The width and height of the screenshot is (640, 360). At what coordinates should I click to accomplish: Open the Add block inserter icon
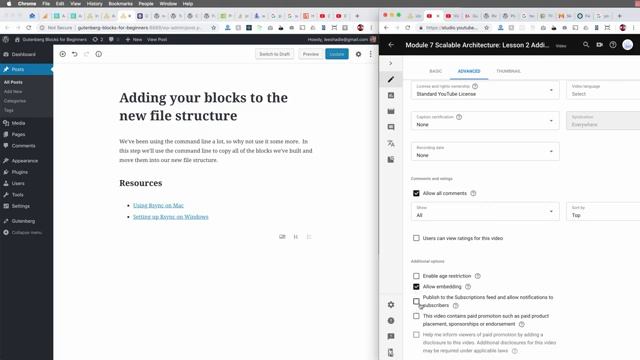(x=62, y=54)
